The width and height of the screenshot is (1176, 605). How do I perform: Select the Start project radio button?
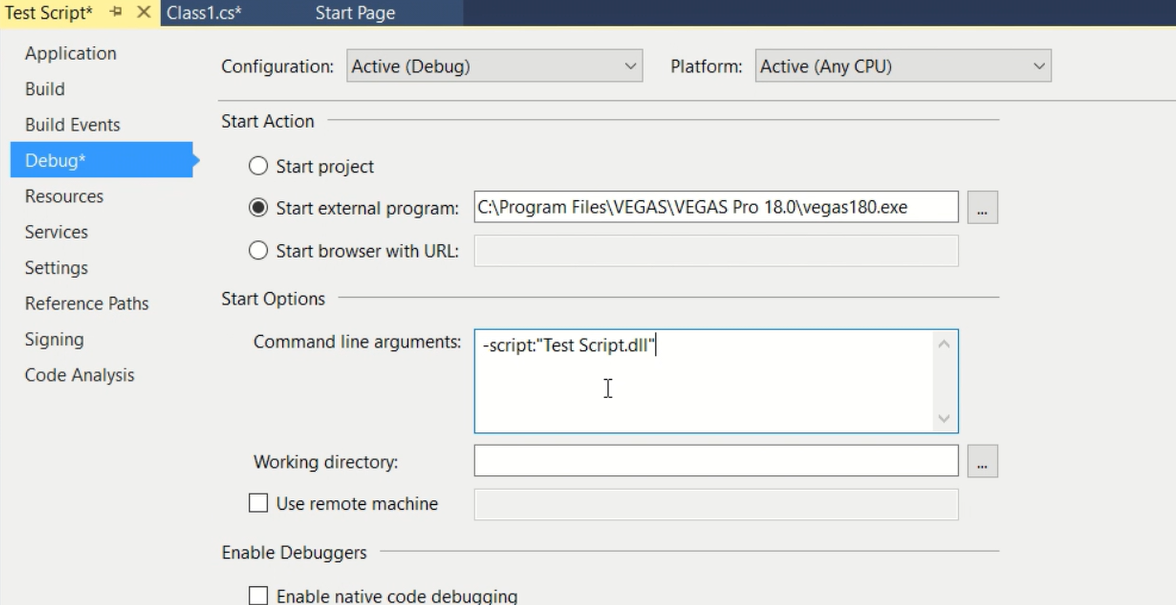point(258,167)
